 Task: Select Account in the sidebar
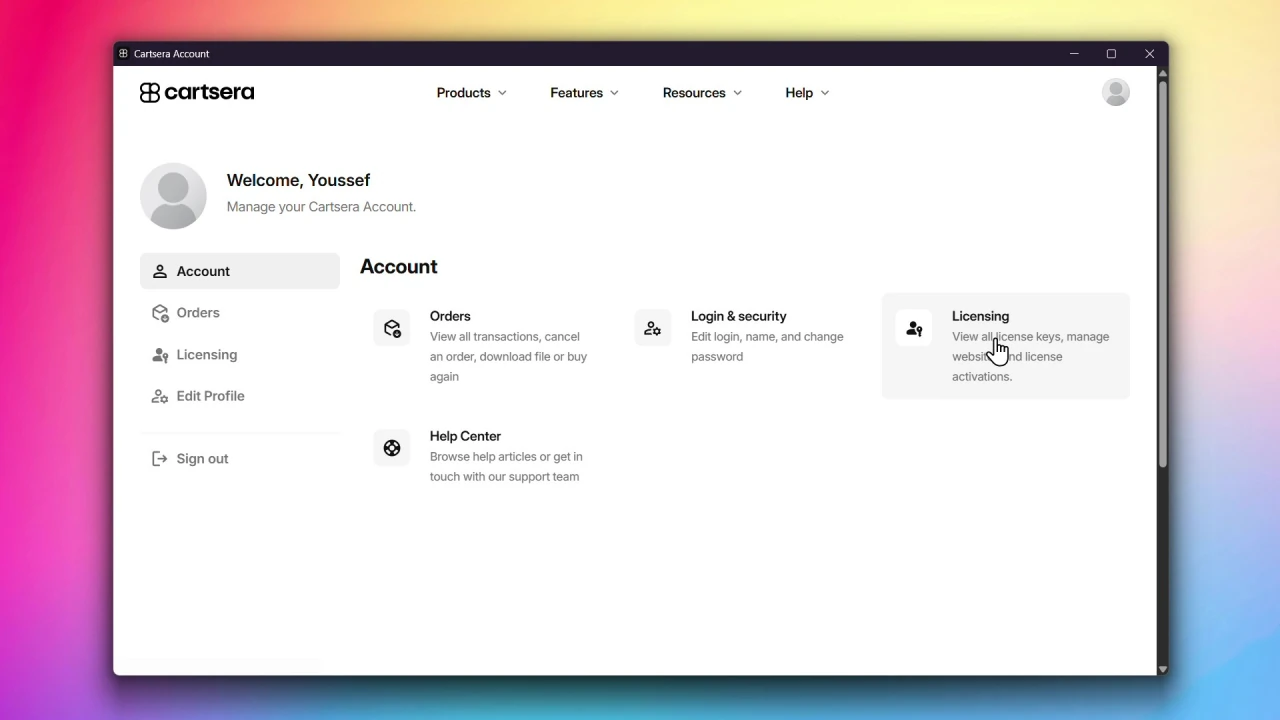tap(240, 271)
